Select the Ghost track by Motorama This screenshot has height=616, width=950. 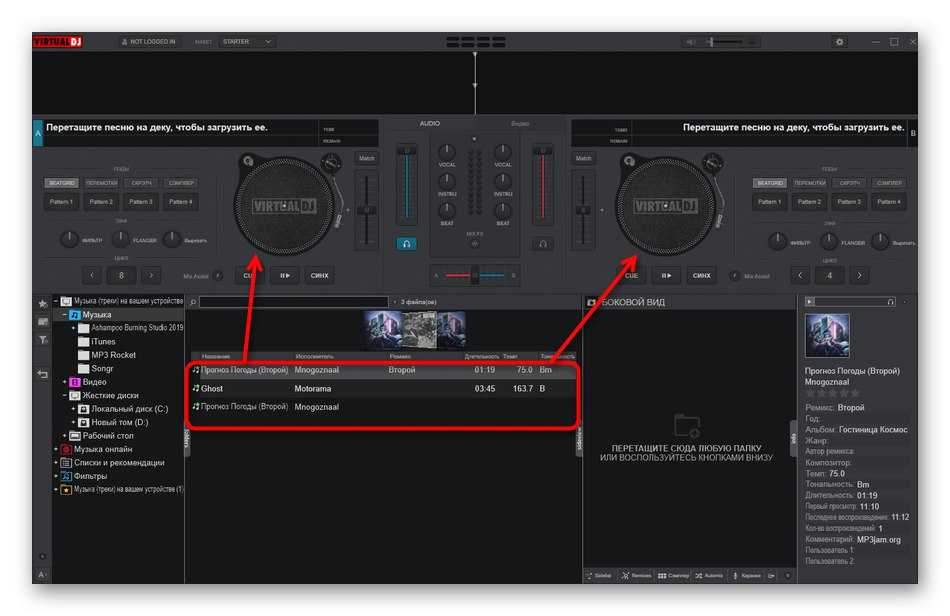pos(383,388)
